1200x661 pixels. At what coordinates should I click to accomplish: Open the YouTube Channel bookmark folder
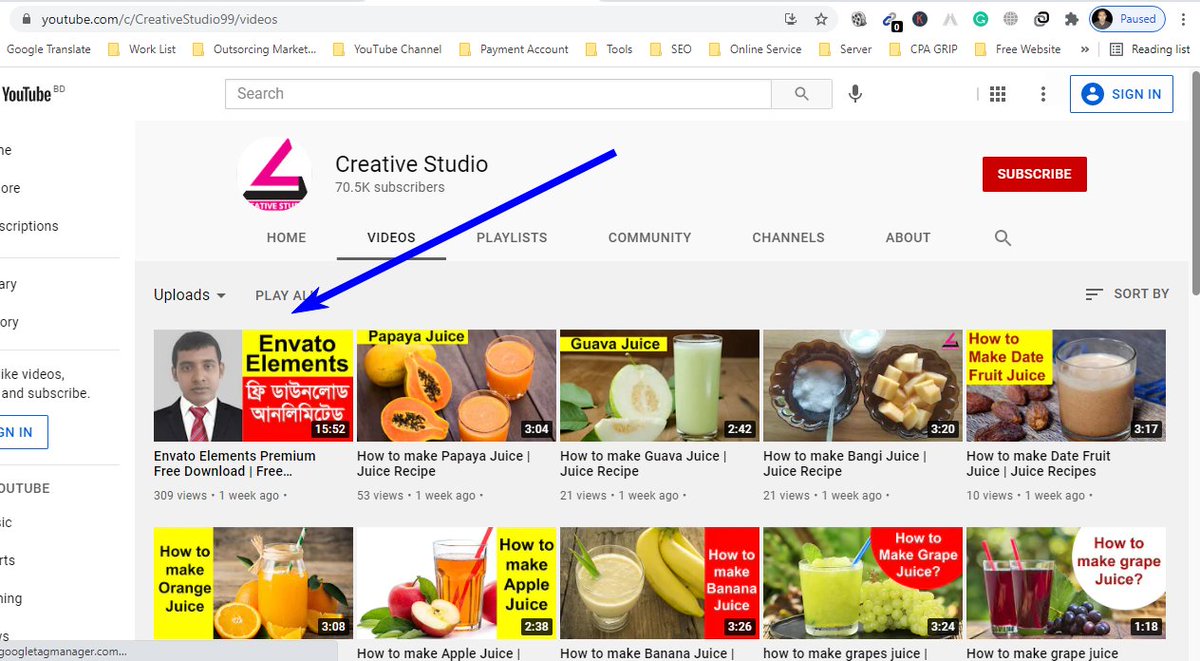point(387,49)
